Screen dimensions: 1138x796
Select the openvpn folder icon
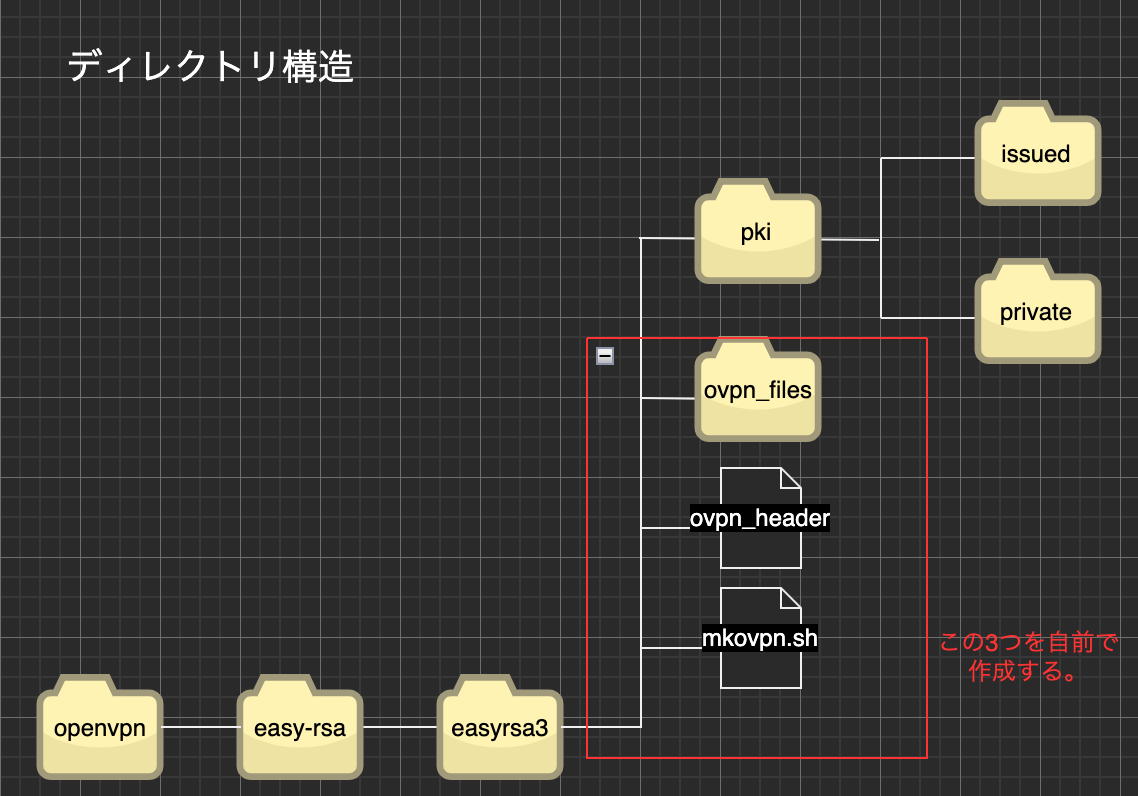coord(99,731)
